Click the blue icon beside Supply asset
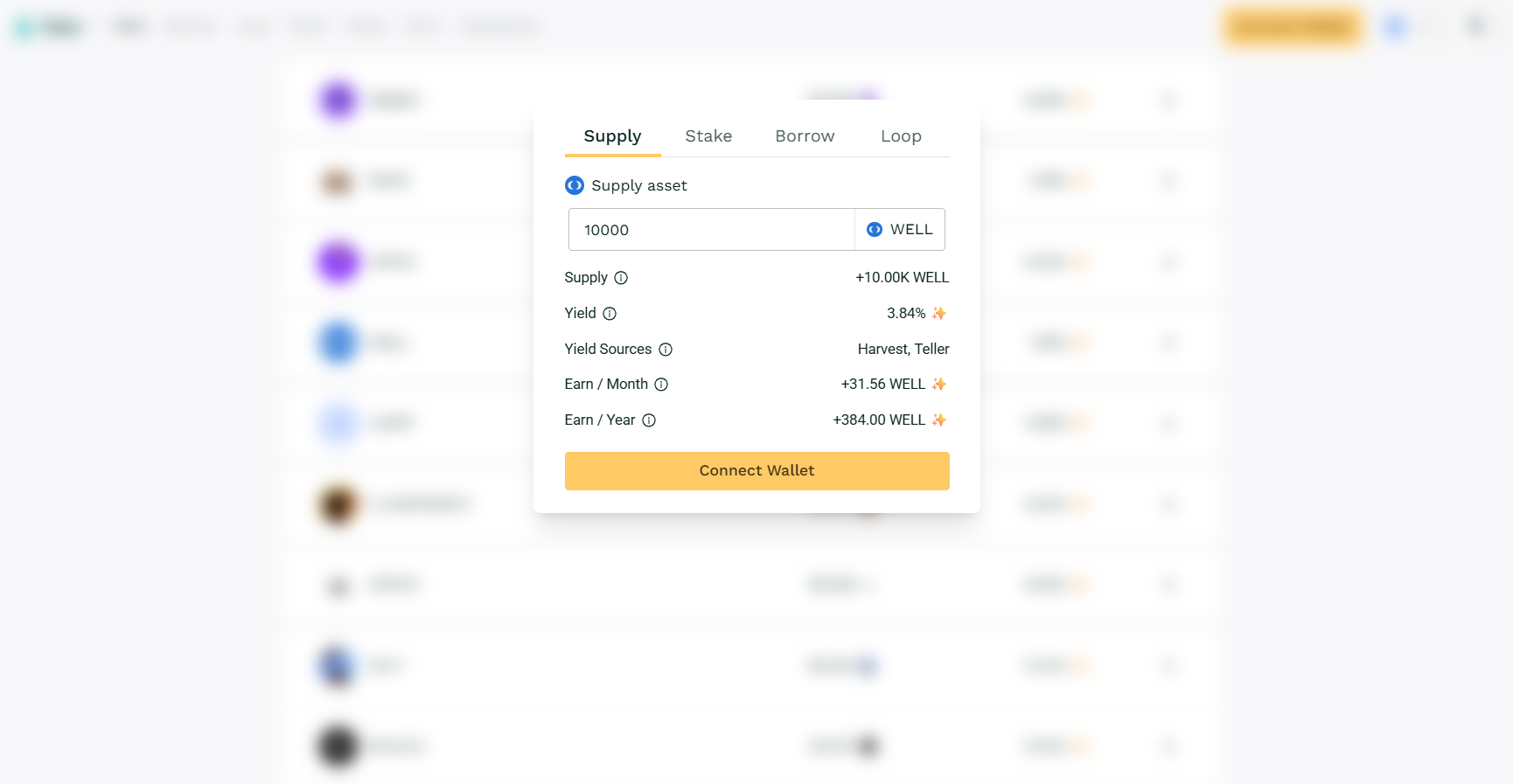The width and height of the screenshot is (1513, 784). click(575, 185)
